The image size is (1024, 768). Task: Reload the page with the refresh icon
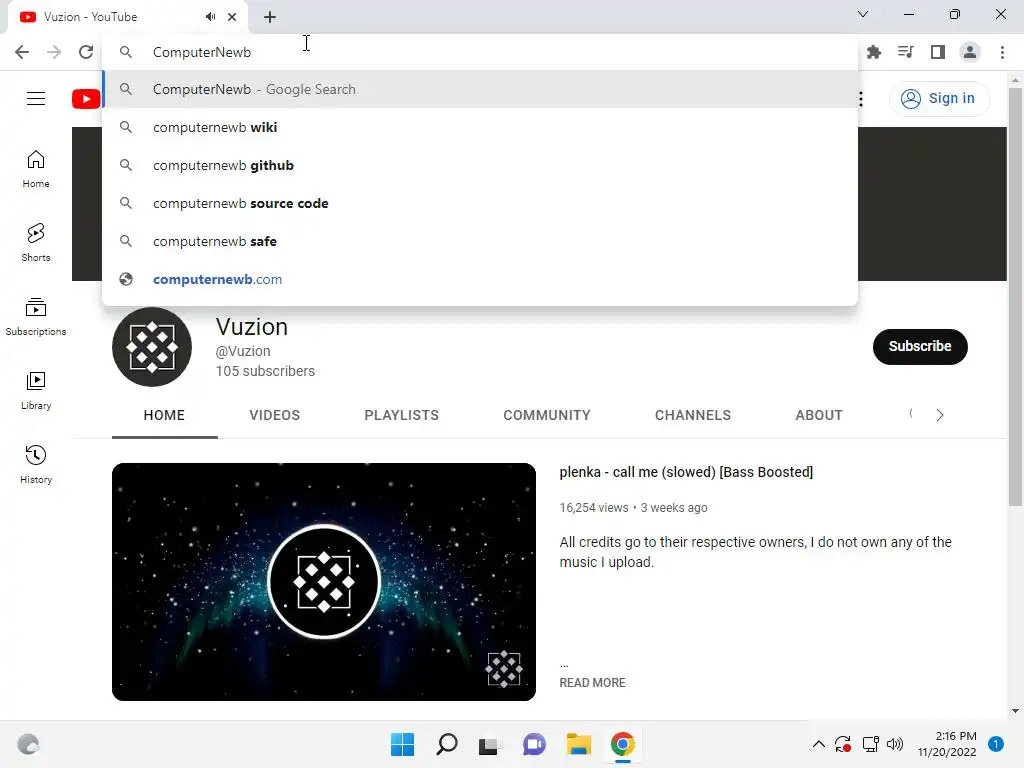tap(86, 52)
